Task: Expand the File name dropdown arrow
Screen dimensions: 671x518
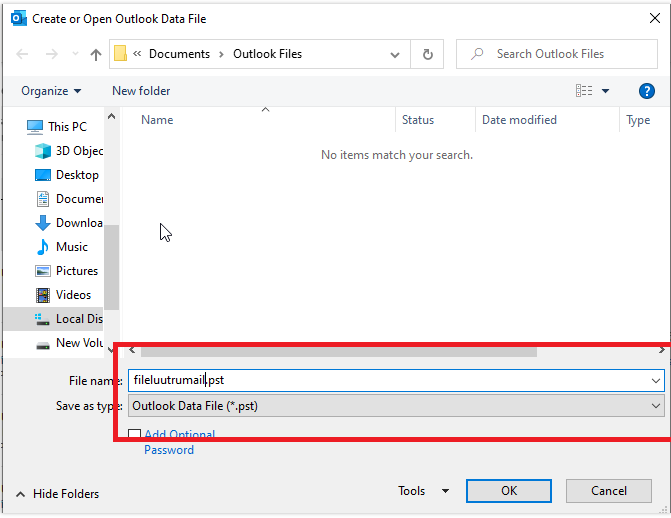Action: 655,381
